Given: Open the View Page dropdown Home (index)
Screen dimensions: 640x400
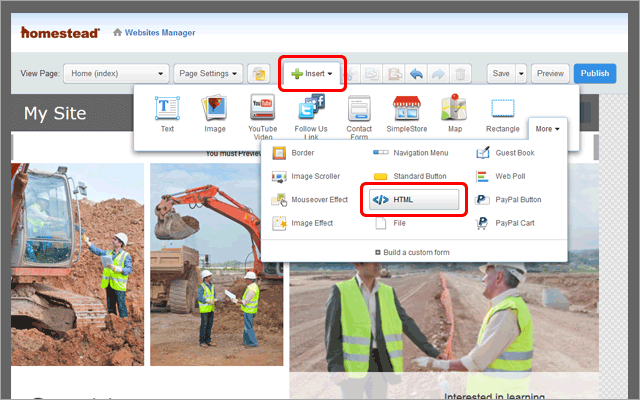Looking at the screenshot, I should [x=116, y=73].
